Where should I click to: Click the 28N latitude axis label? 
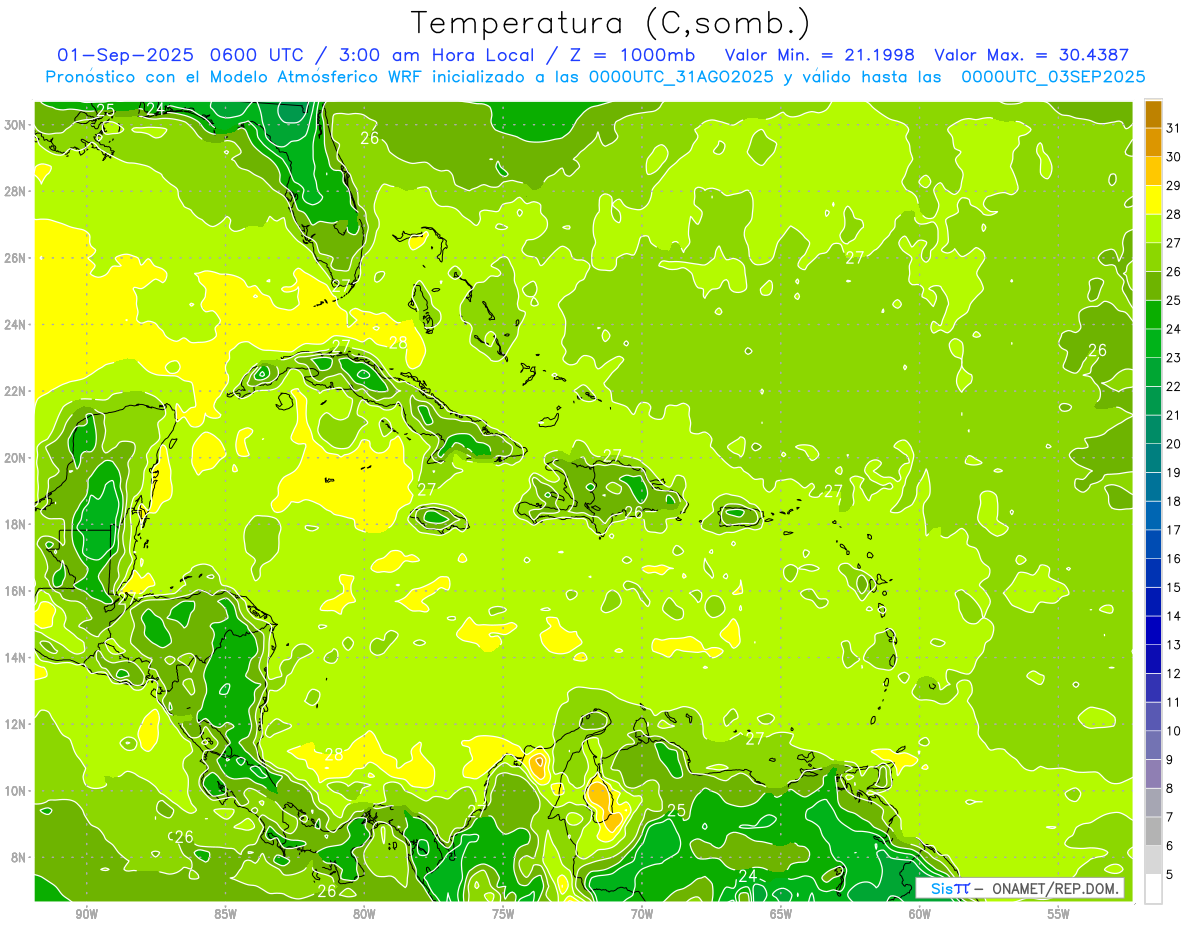click(x=16, y=191)
